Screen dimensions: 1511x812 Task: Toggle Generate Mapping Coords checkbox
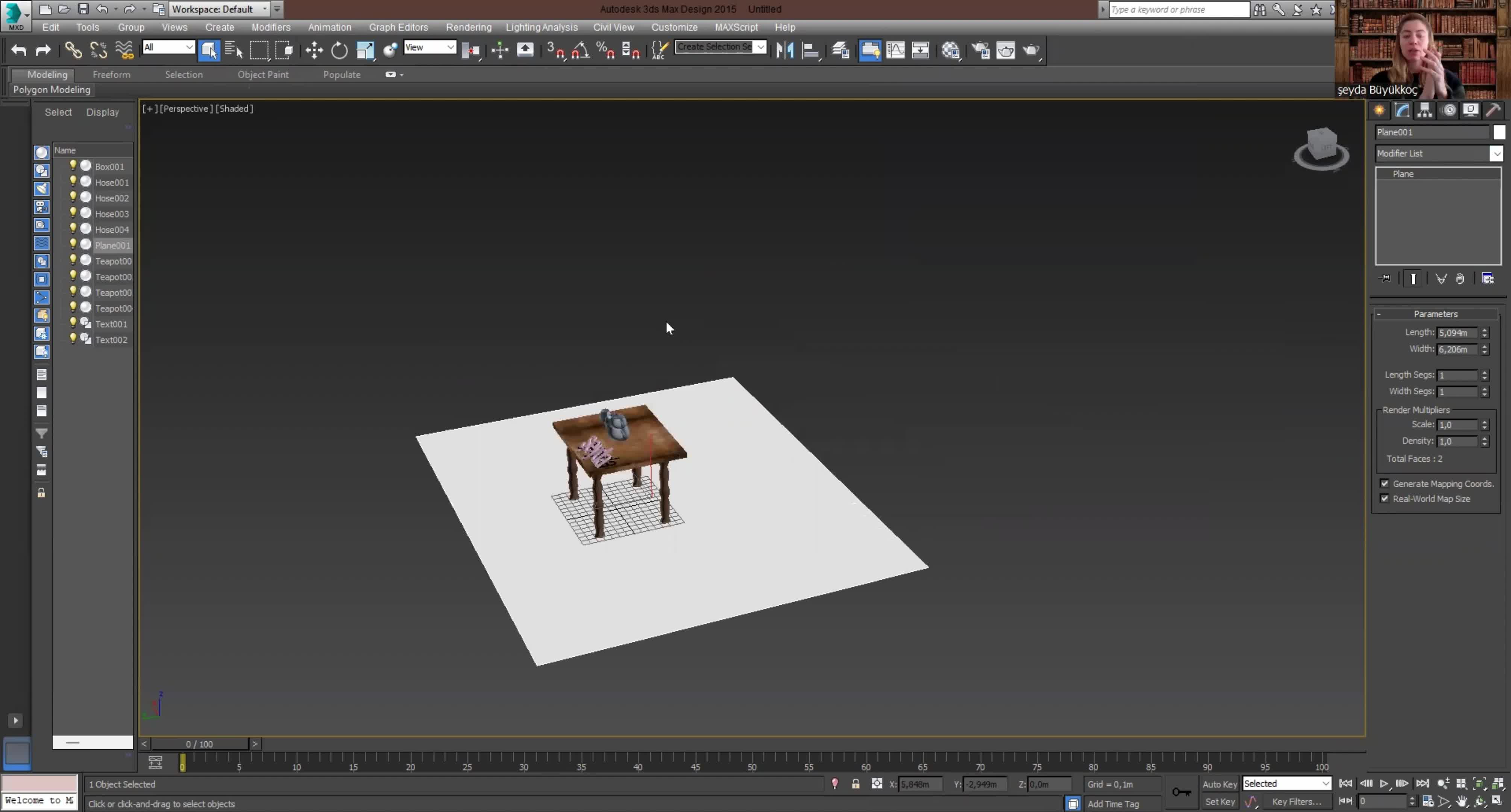[1385, 484]
